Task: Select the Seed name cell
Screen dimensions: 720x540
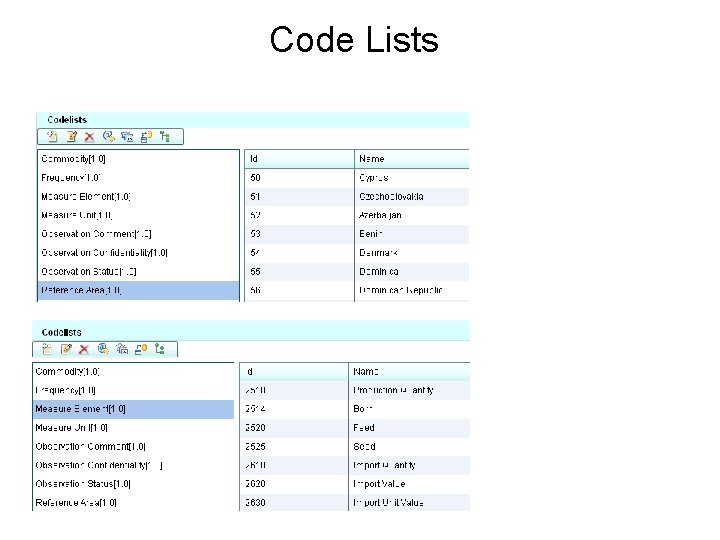Action: pos(409,447)
